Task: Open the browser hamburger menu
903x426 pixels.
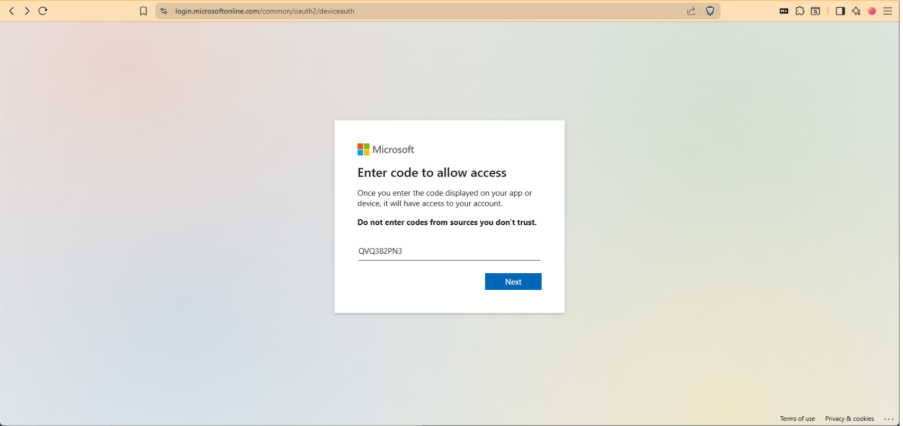Action: [887, 11]
